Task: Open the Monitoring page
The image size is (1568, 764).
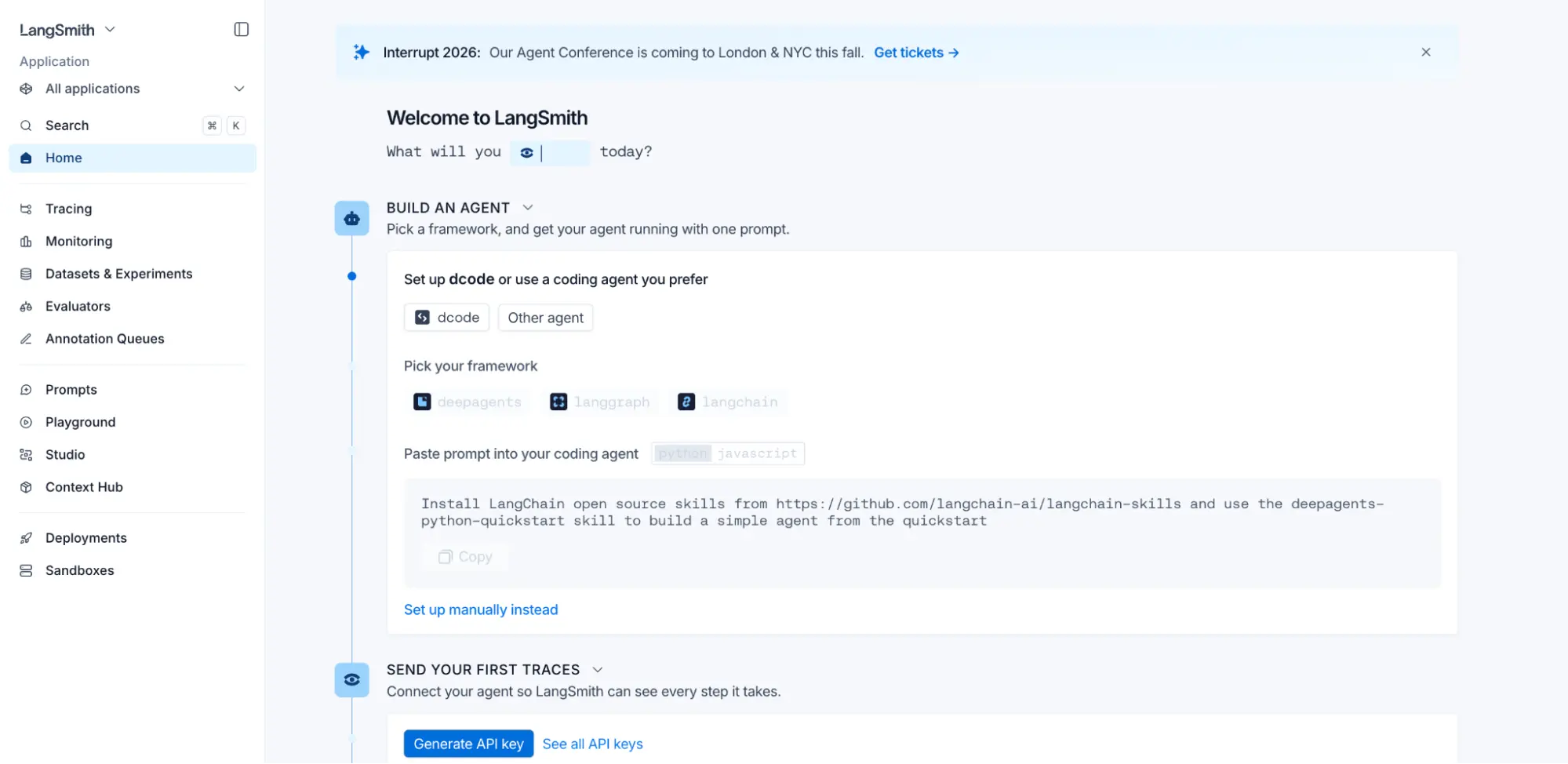Action: tap(133, 242)
